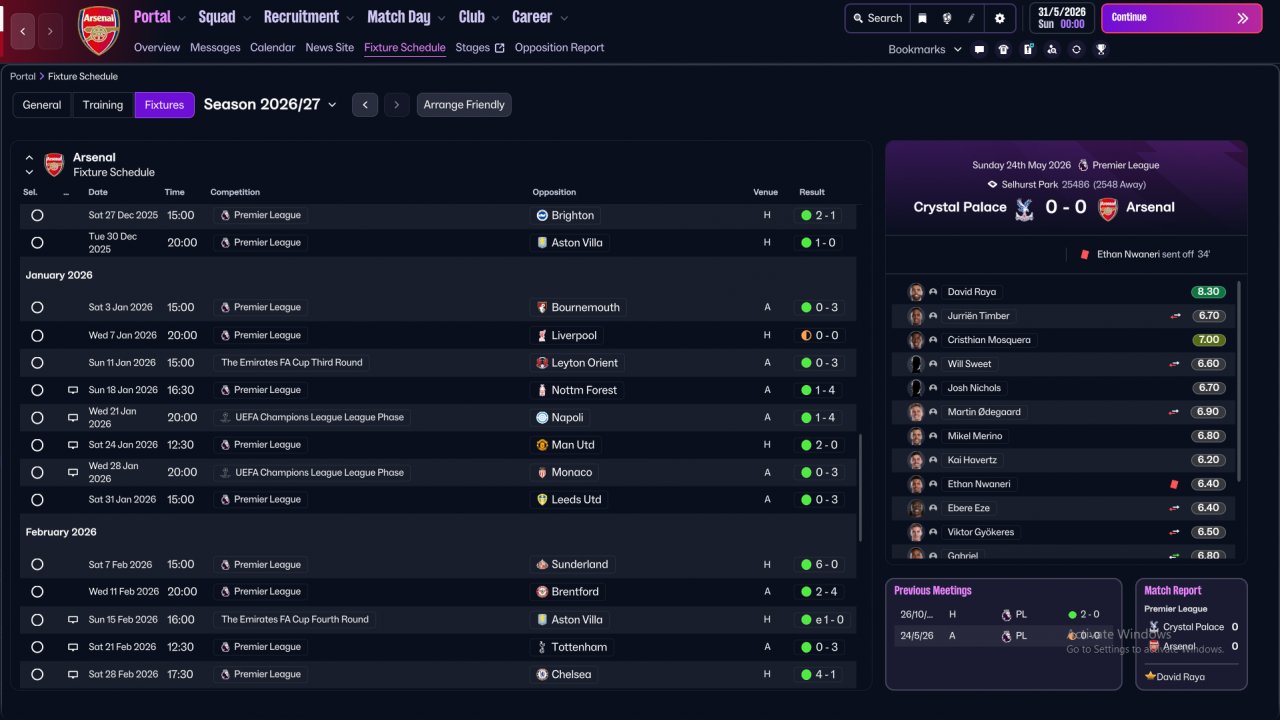Click the Arsenal club crest in the header
The image size is (1280, 720).
(x=99, y=30)
